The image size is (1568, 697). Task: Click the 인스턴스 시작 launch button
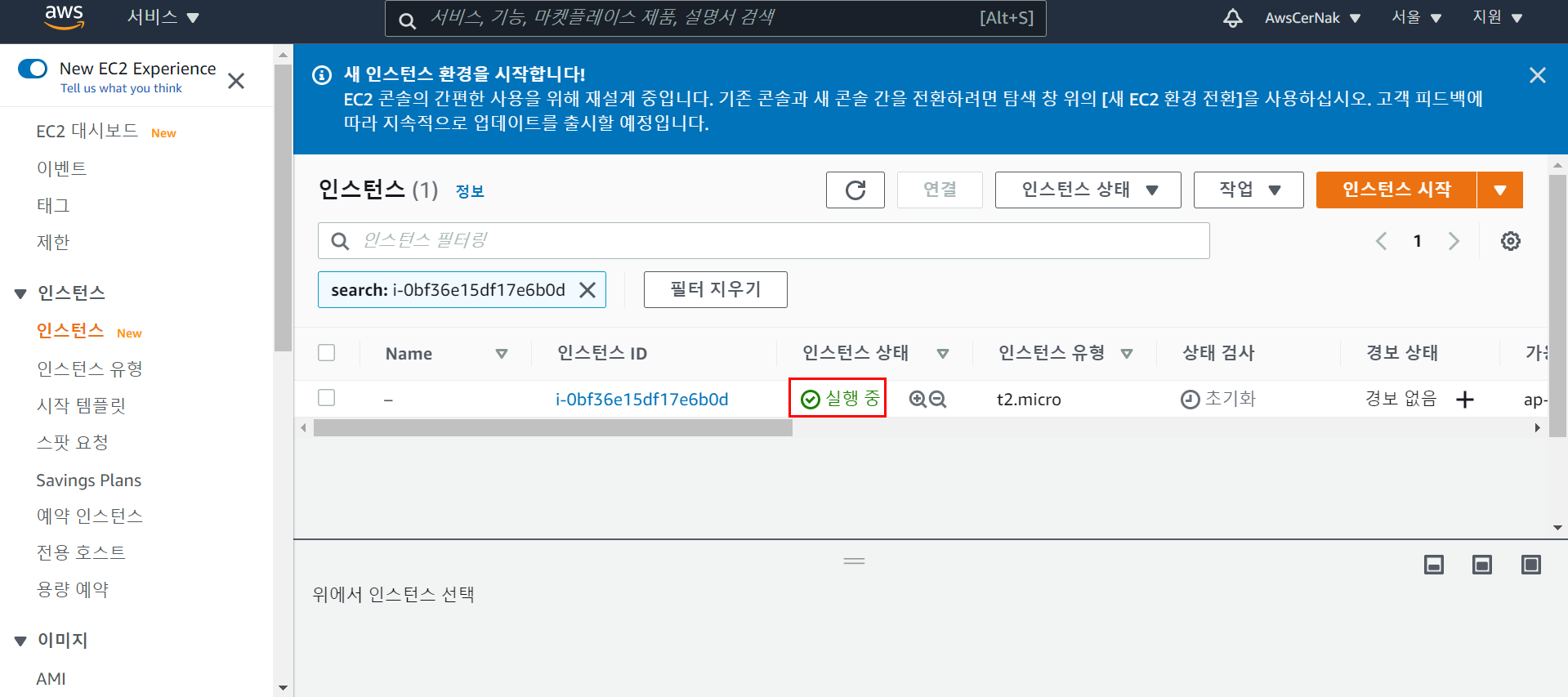pyautogui.click(x=1396, y=190)
